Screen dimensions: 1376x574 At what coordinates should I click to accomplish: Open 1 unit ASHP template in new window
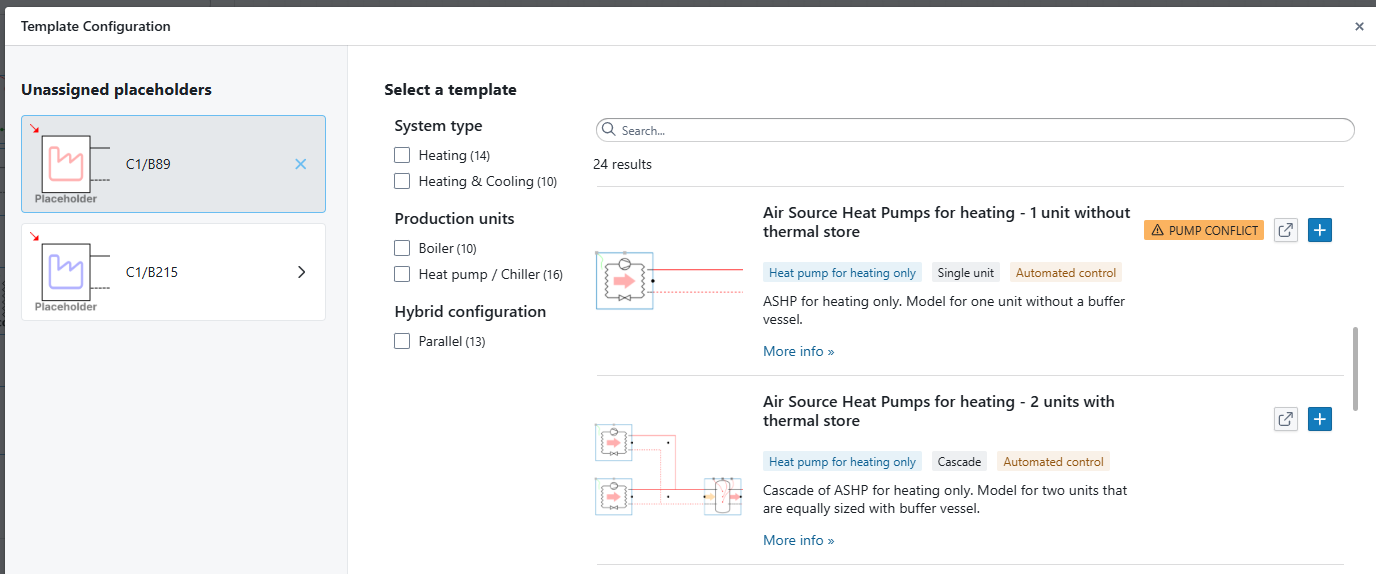point(1286,231)
